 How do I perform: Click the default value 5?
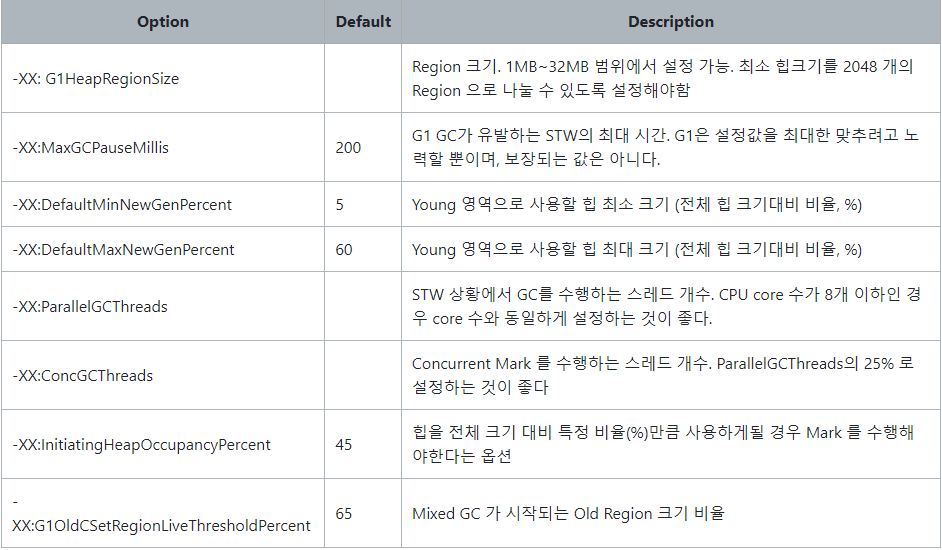[339, 205]
